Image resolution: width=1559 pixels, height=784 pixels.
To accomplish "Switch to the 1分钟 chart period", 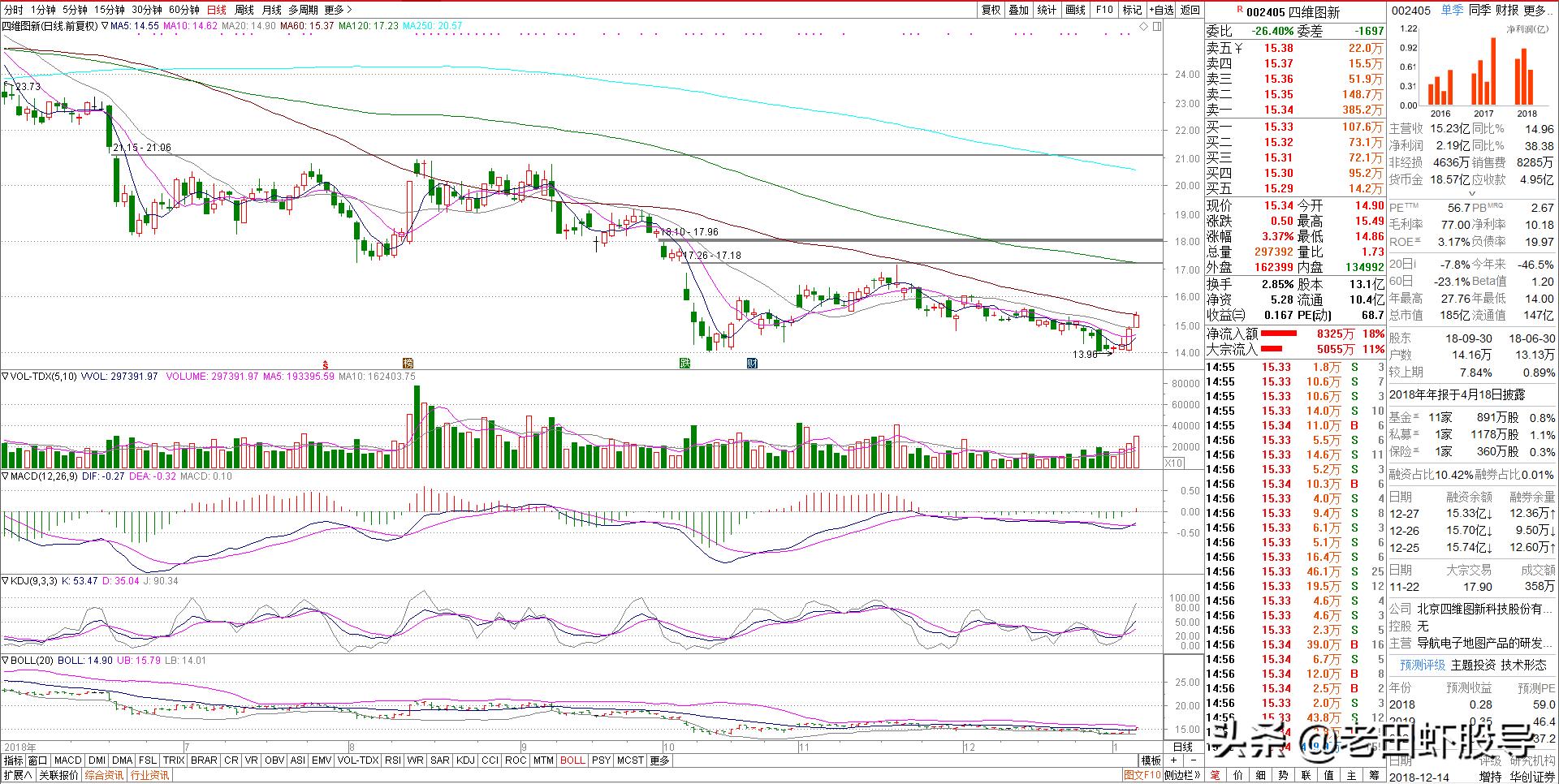I will (43, 10).
